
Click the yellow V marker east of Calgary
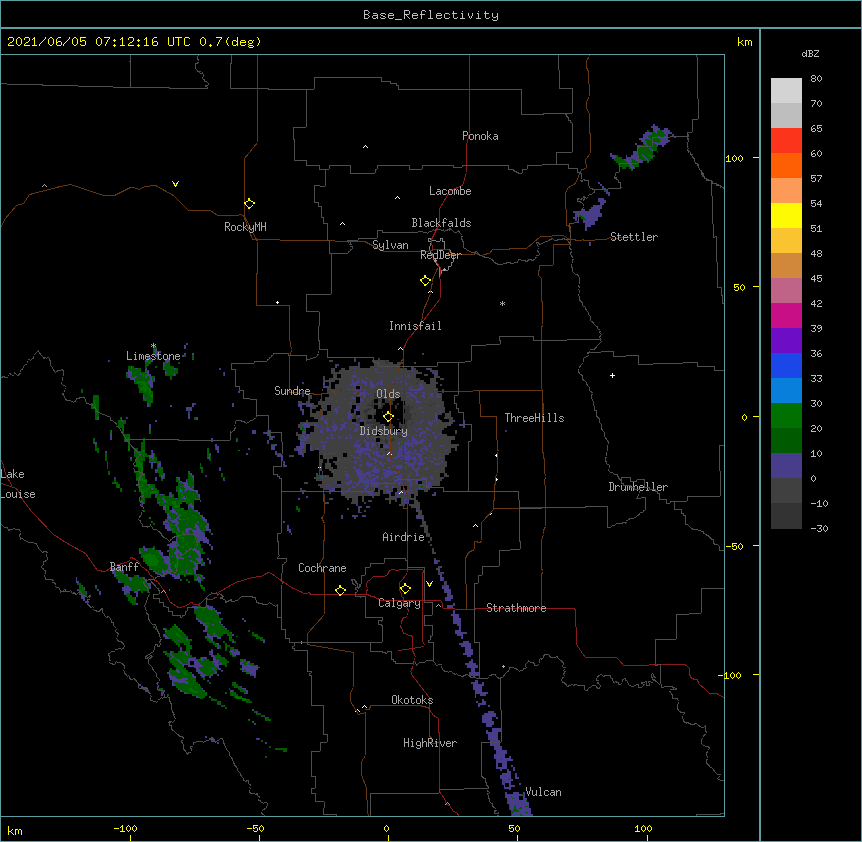click(x=429, y=584)
